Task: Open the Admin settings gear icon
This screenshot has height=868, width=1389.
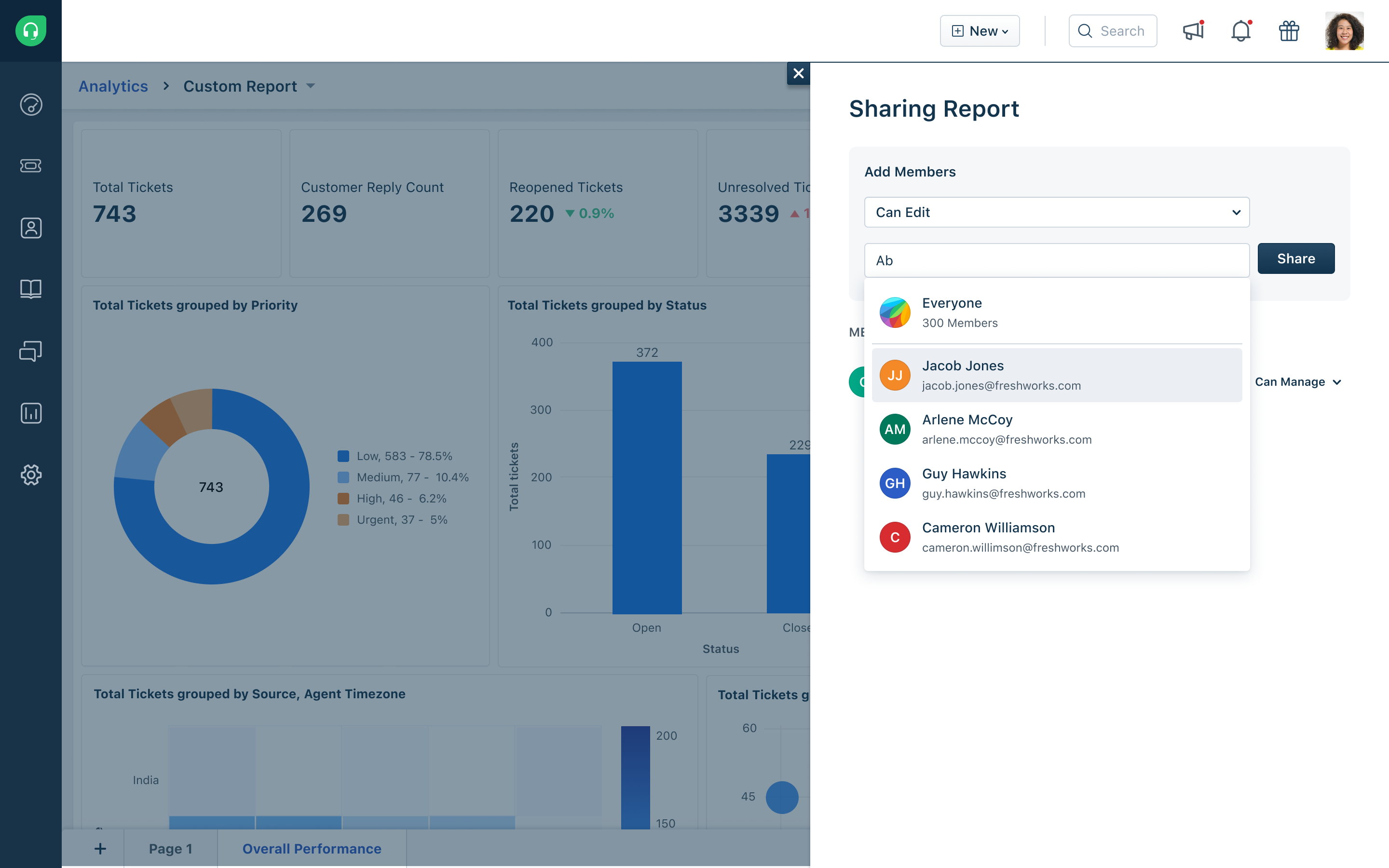Action: tap(30, 475)
